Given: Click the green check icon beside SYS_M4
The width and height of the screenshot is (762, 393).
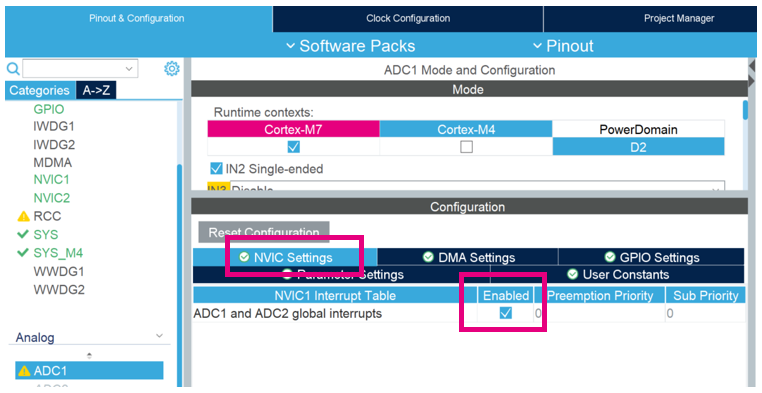Looking at the screenshot, I should click(x=23, y=253).
